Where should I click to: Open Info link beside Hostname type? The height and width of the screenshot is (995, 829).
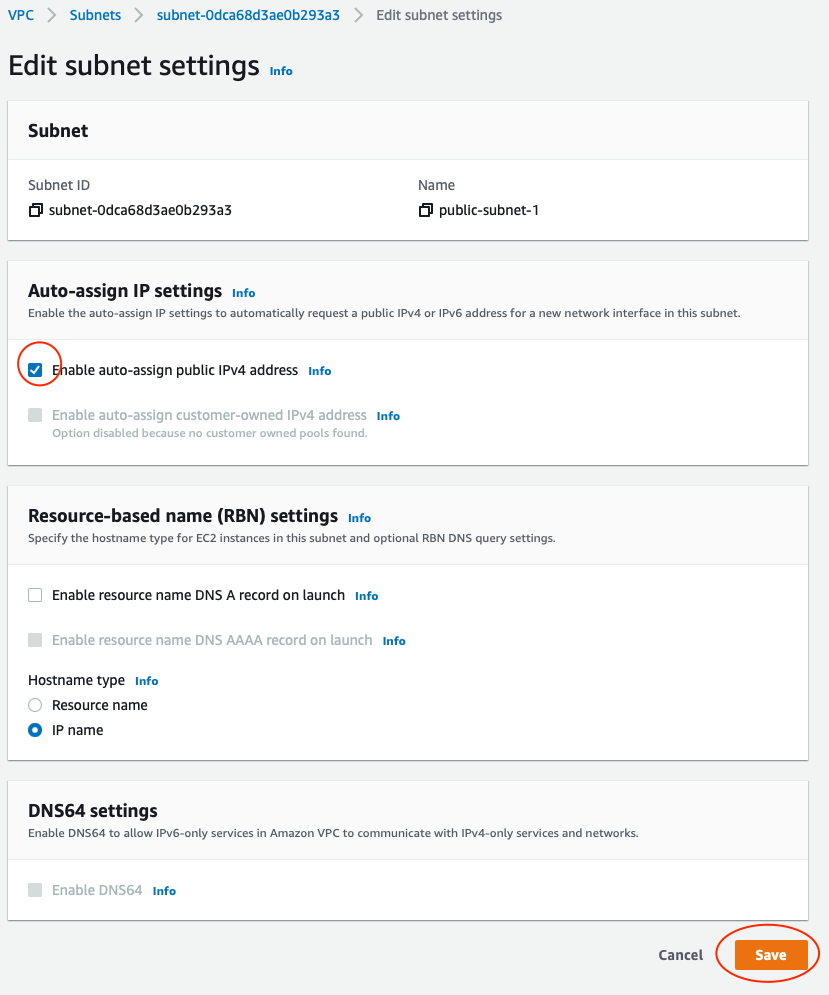coord(147,681)
